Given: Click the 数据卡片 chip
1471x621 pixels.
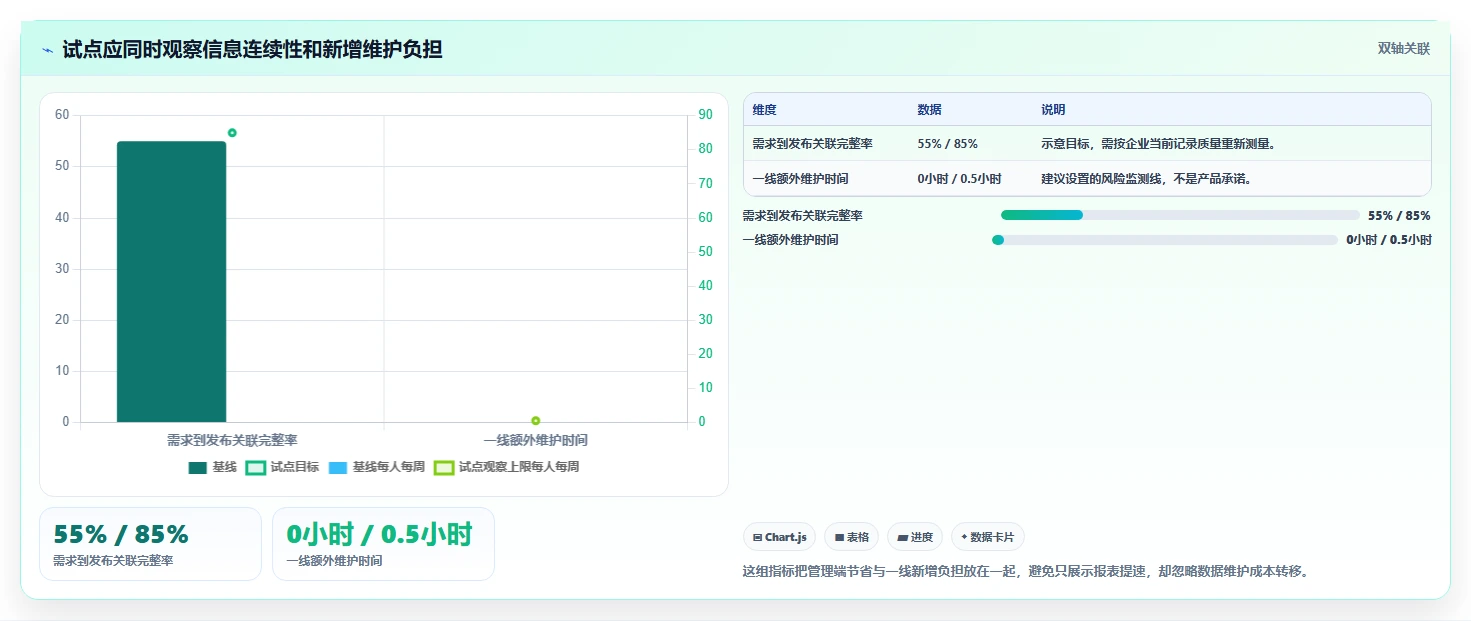Looking at the screenshot, I should [988, 537].
